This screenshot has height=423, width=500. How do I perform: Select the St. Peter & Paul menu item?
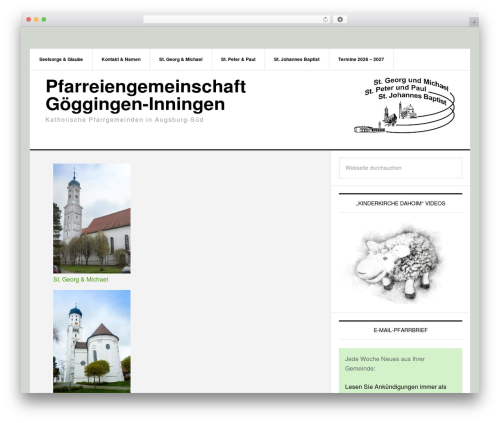pyautogui.click(x=238, y=59)
